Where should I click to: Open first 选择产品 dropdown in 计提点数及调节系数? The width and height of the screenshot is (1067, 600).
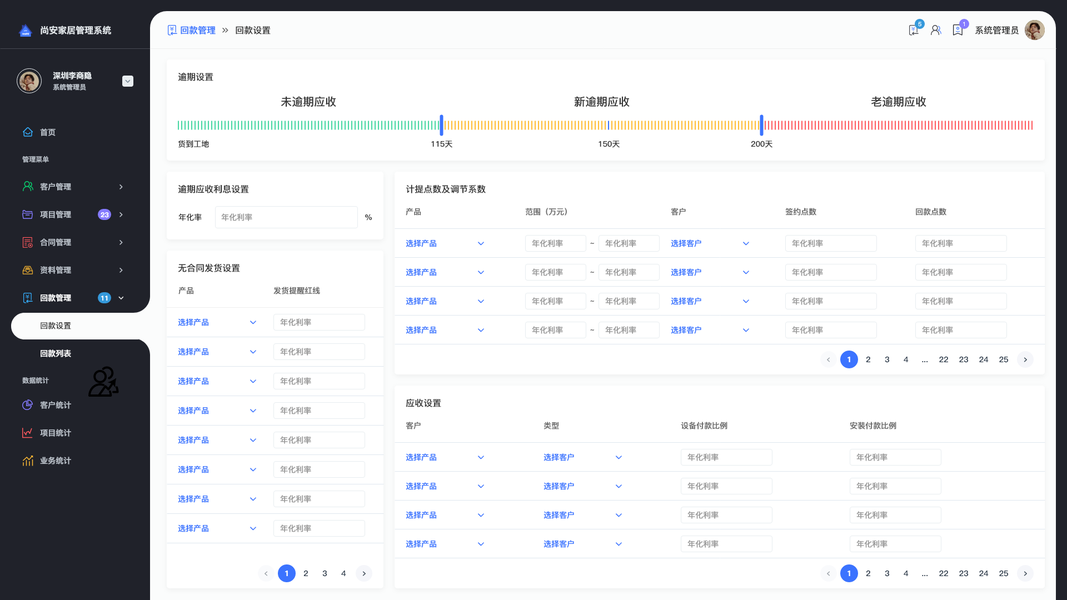tap(445, 244)
